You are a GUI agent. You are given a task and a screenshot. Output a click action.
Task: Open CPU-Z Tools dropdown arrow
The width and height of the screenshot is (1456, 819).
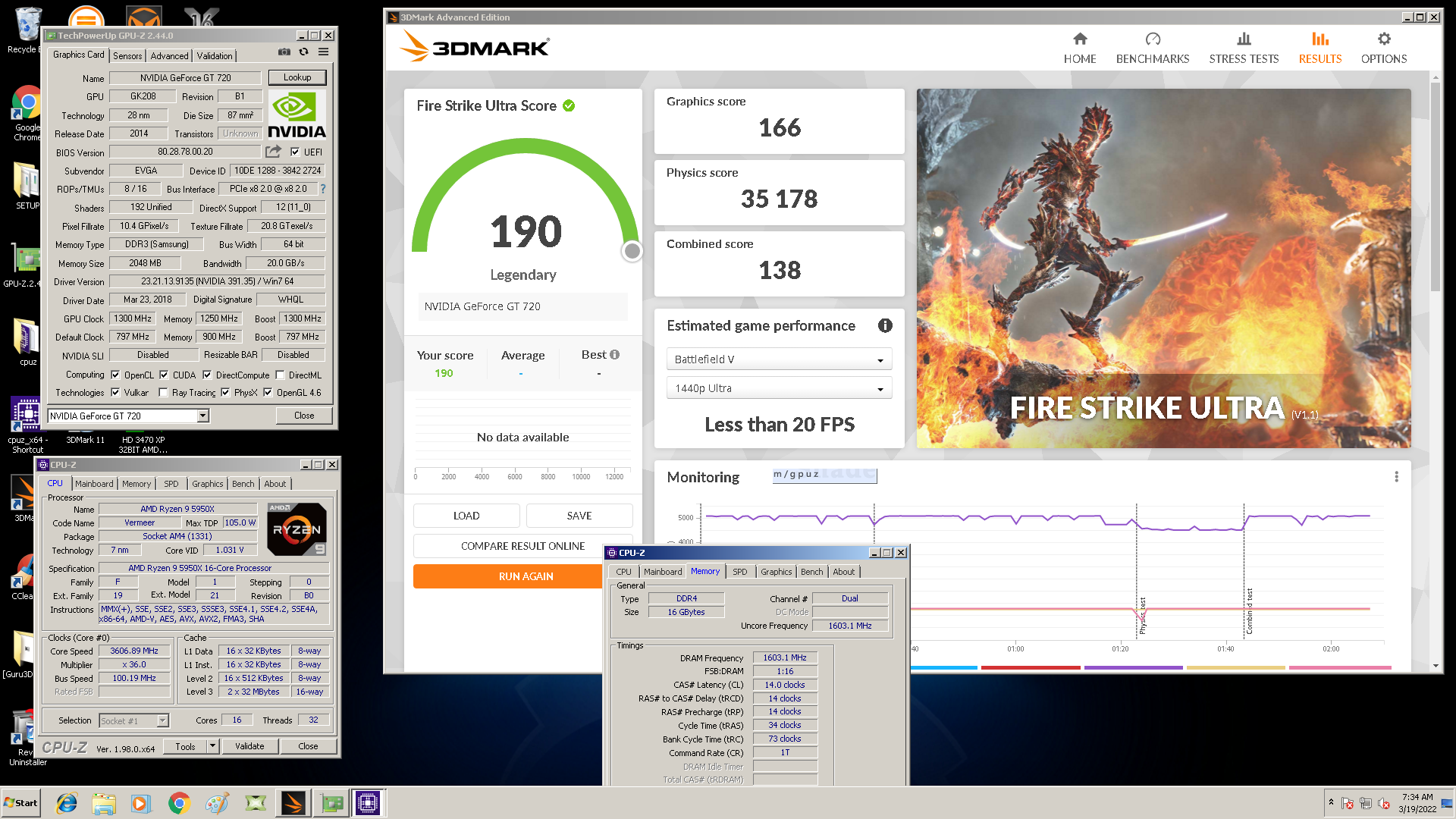click(x=213, y=746)
